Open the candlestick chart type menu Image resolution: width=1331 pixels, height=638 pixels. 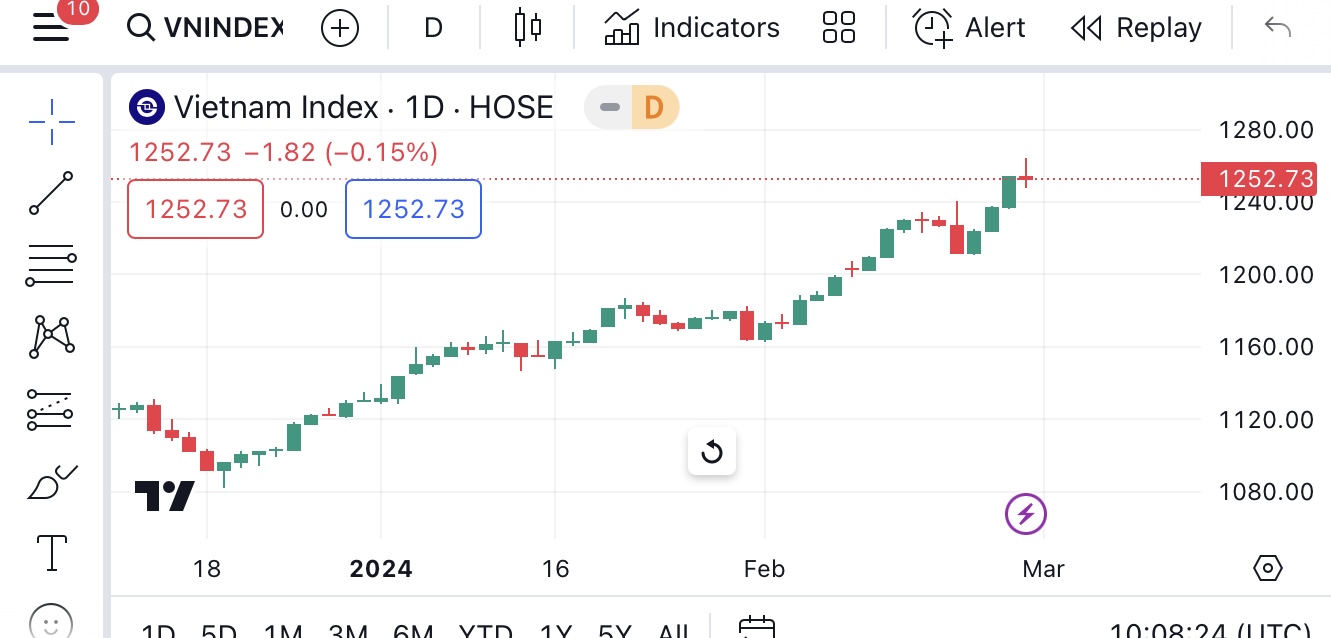(x=527, y=27)
